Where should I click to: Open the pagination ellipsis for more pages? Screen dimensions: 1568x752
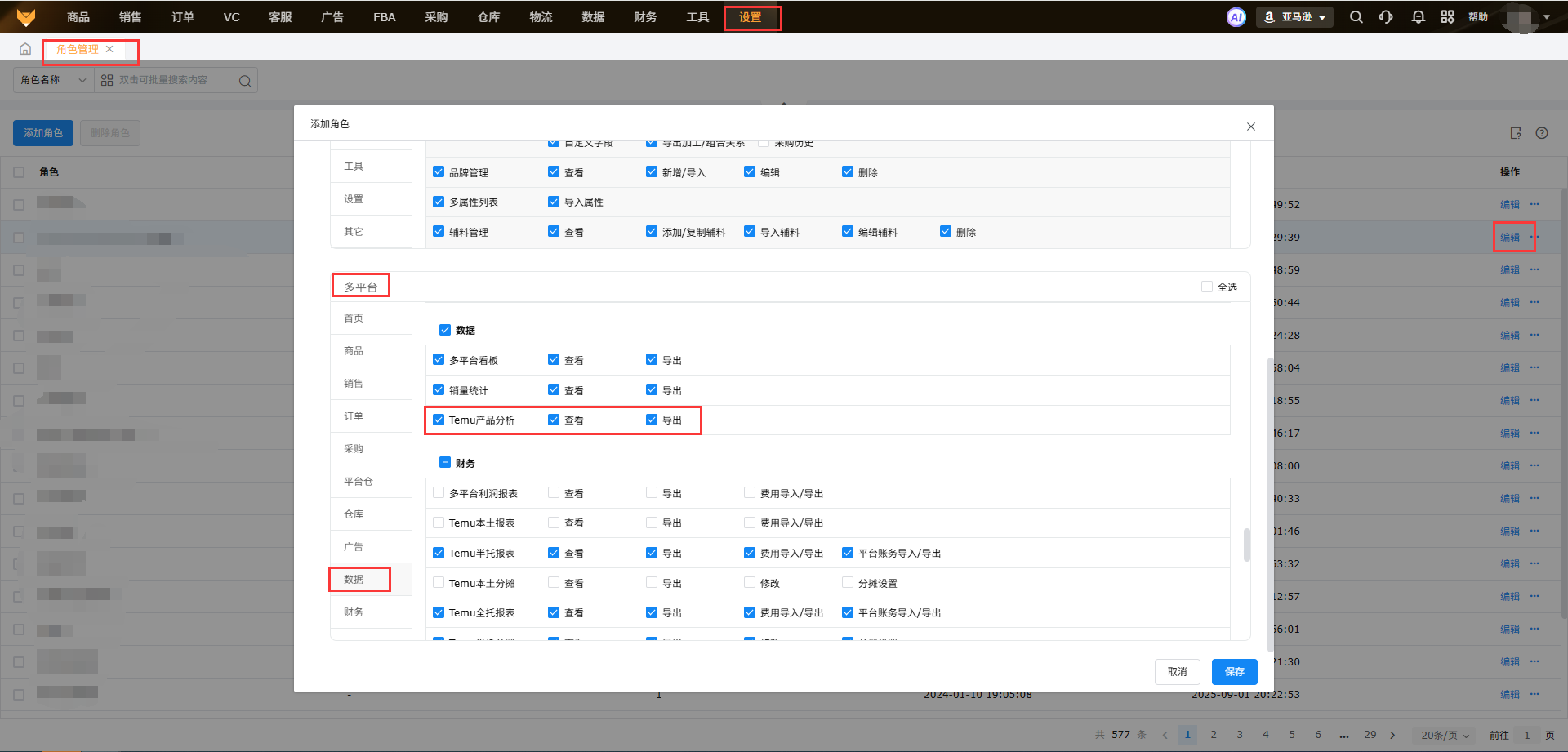click(1344, 735)
